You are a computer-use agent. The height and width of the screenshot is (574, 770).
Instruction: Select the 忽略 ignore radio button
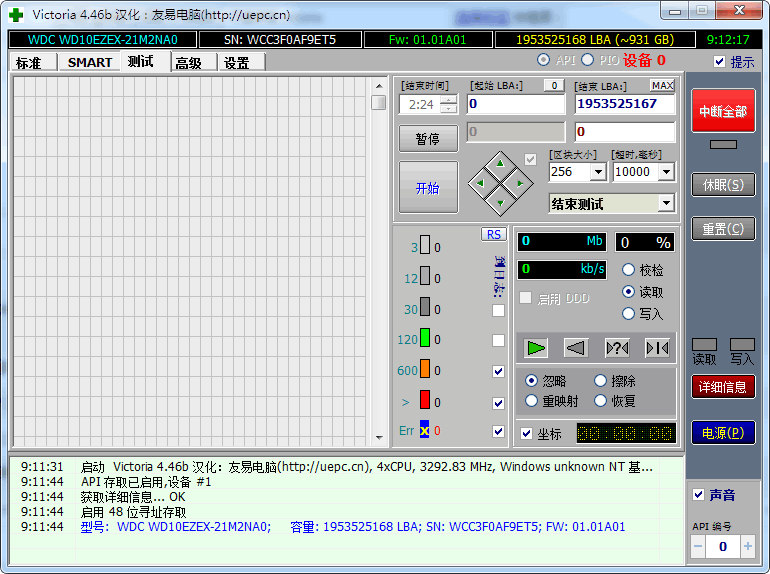pos(531,381)
